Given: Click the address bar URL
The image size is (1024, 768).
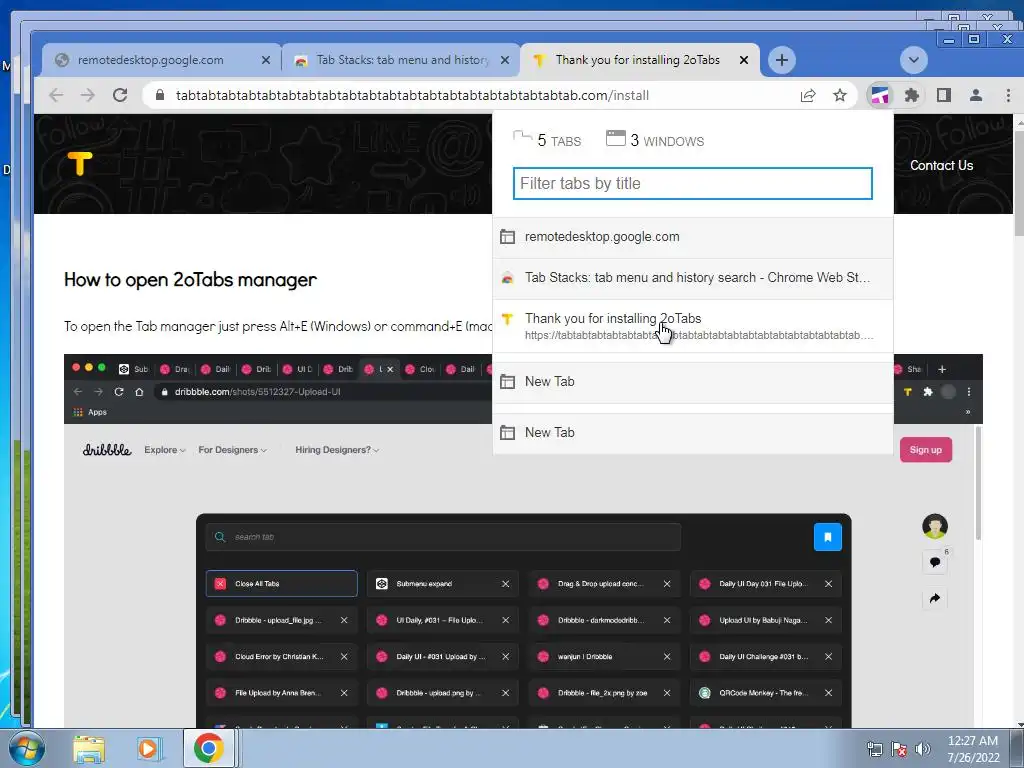Looking at the screenshot, I should pos(412,95).
